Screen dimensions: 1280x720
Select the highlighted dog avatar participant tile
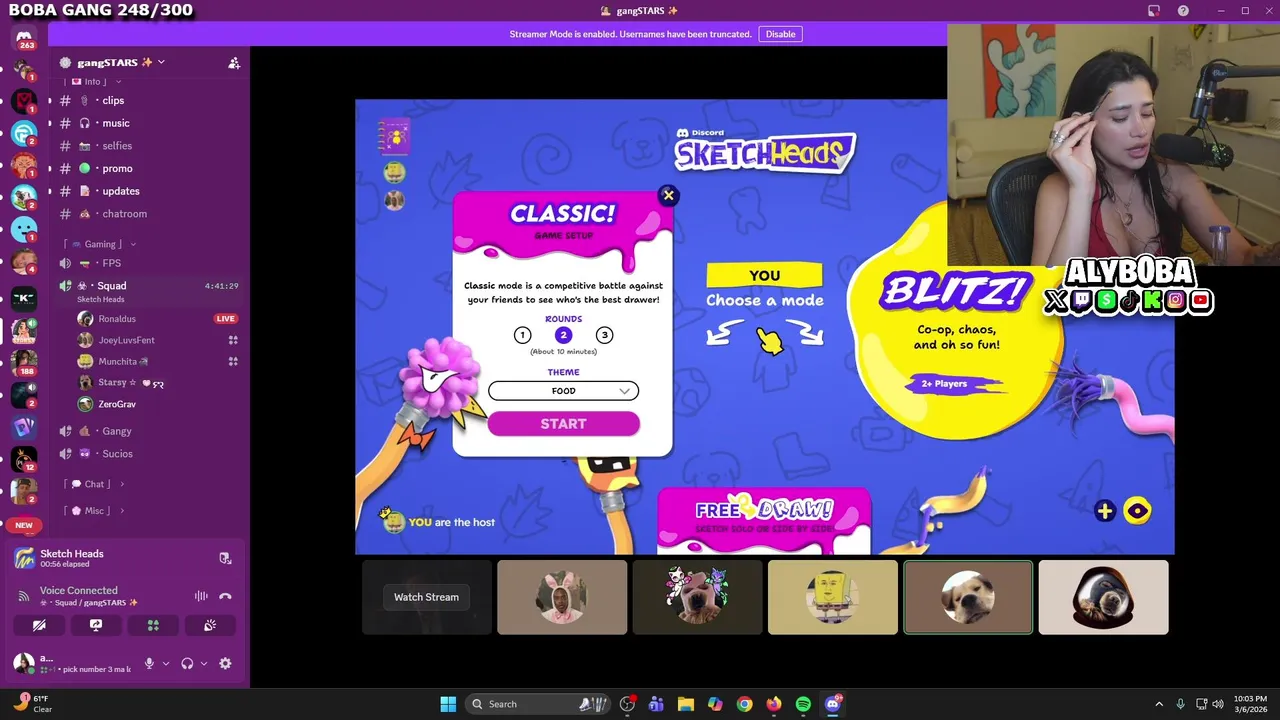[968, 597]
